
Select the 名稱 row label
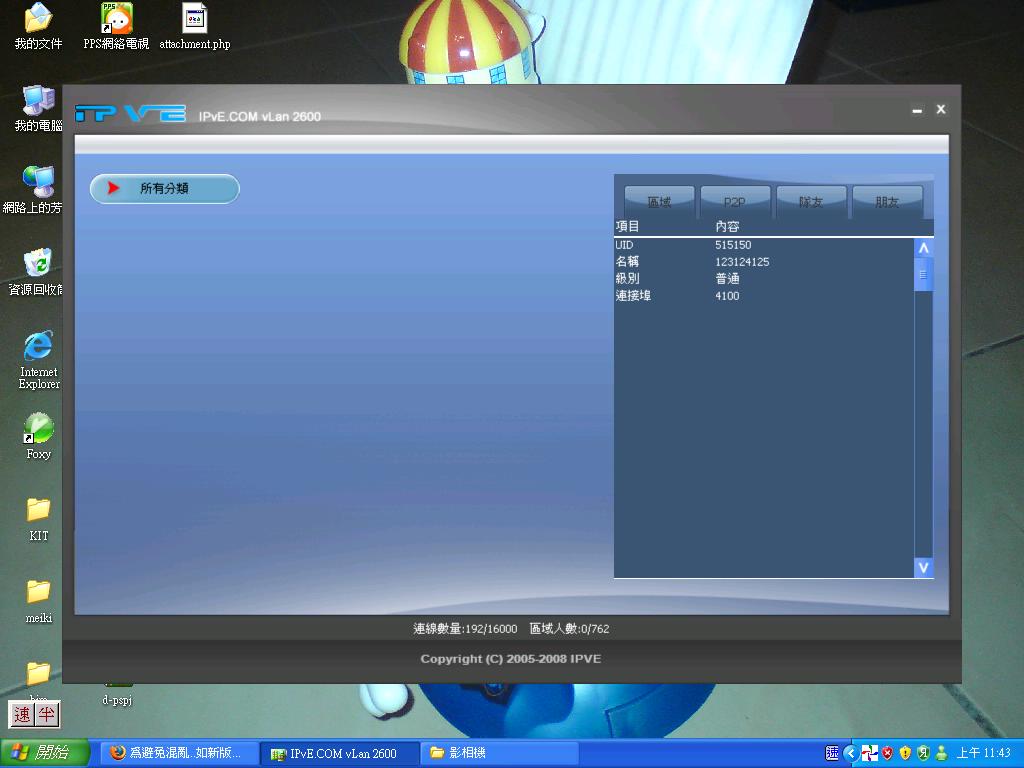(x=628, y=262)
